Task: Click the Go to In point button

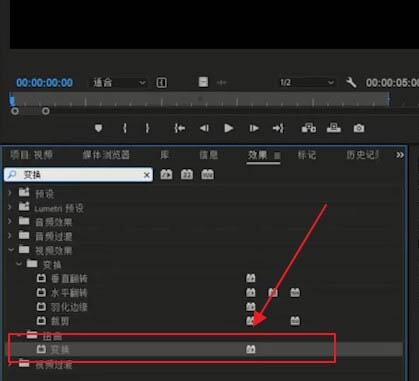Action: pyautogui.click(x=180, y=128)
